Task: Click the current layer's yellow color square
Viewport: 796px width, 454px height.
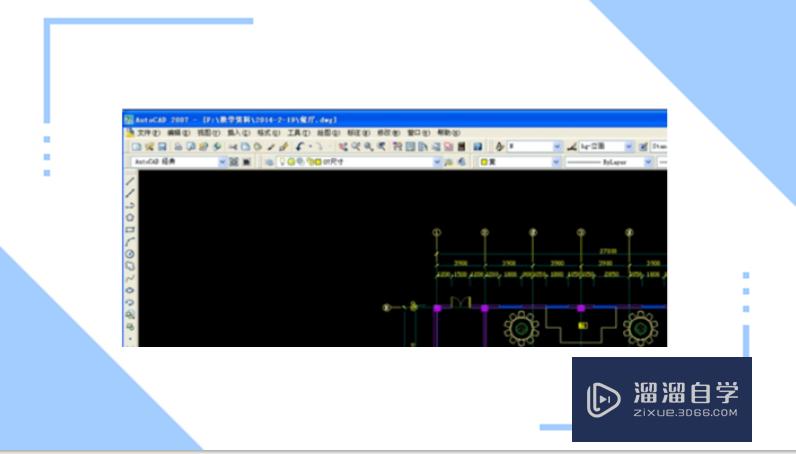Action: [x=318, y=162]
